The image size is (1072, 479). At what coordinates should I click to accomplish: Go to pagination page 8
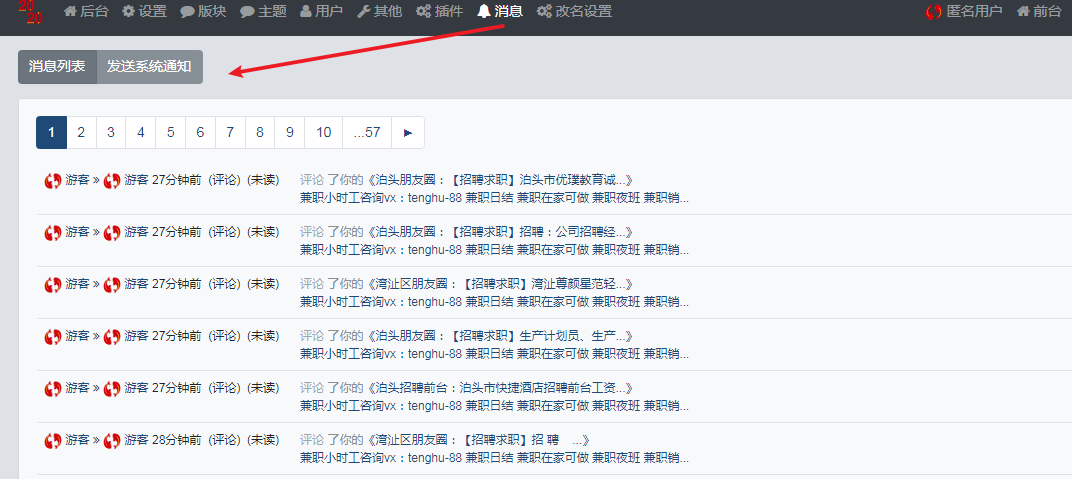tap(260, 133)
